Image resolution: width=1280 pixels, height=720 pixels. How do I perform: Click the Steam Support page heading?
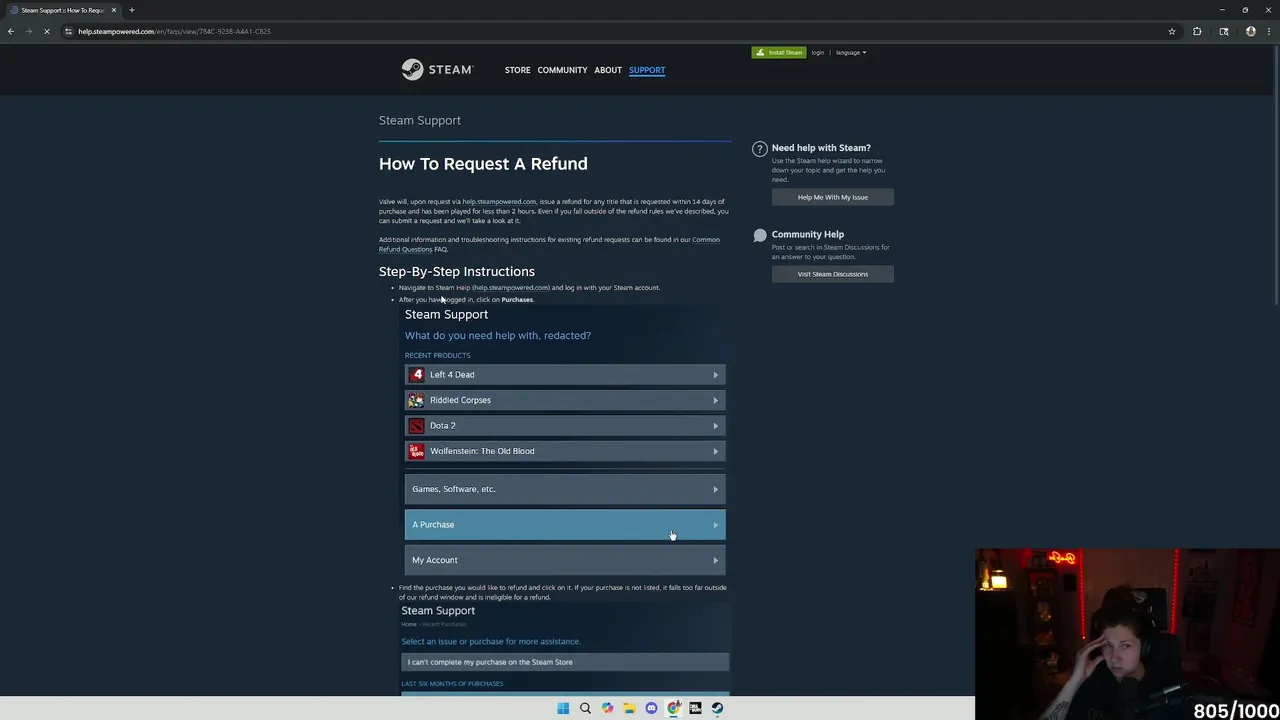coord(420,120)
